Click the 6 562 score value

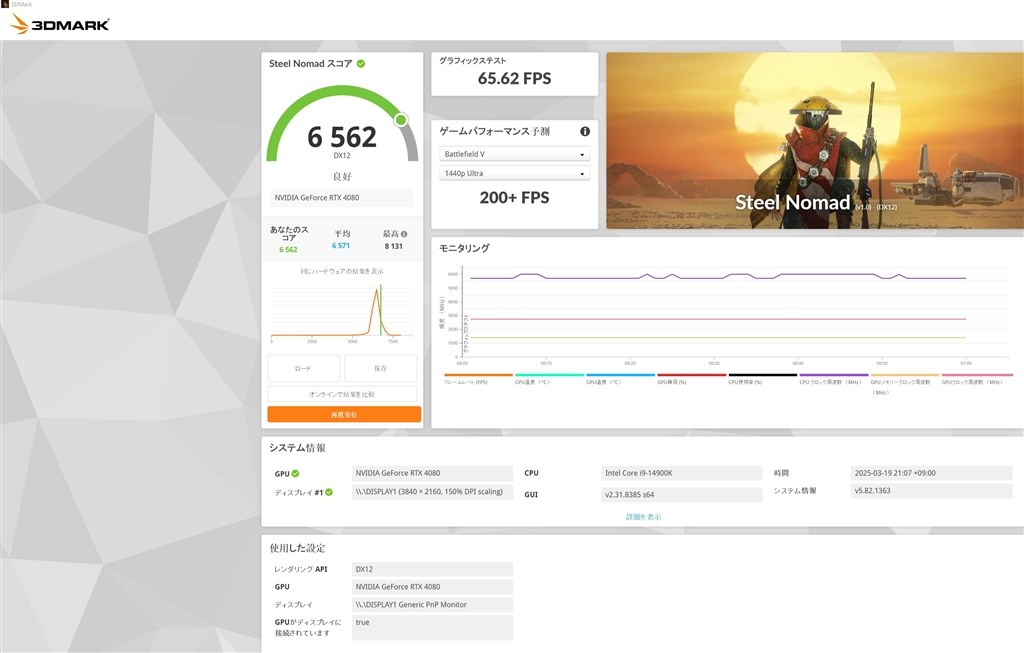(342, 137)
